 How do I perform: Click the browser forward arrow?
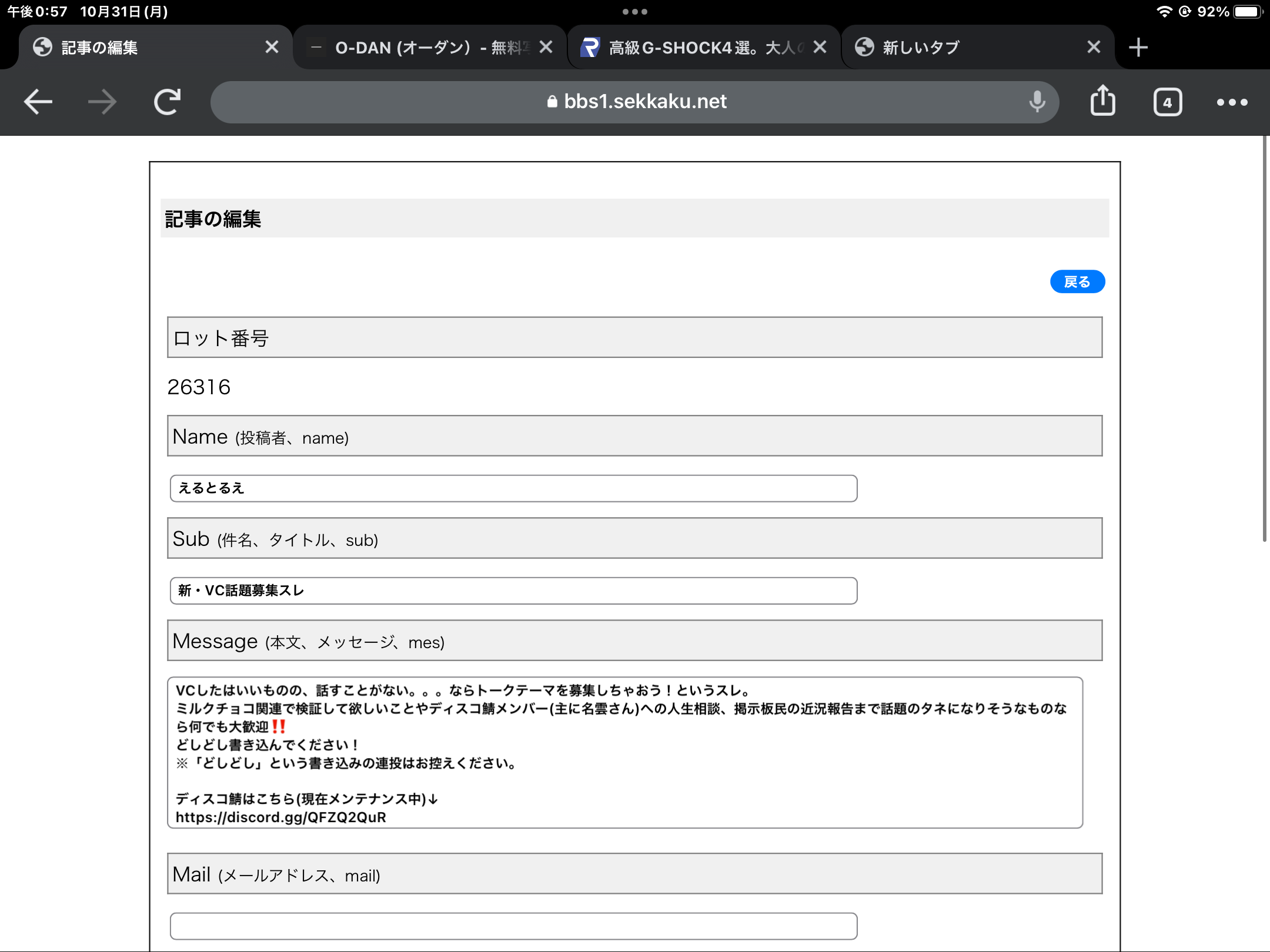tap(102, 102)
